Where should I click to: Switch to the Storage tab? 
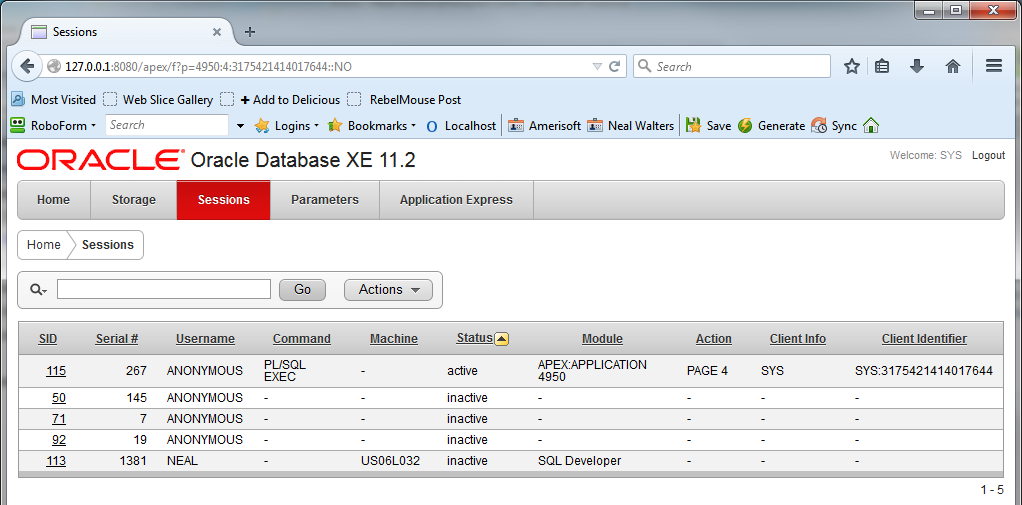[134, 200]
